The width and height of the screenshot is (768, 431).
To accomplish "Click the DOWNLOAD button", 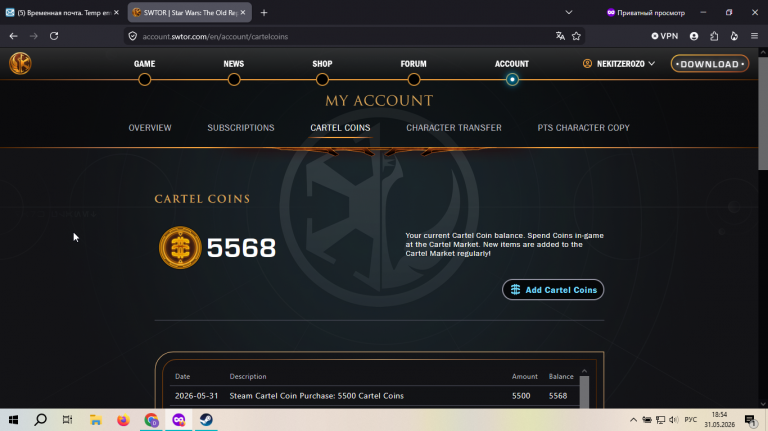I will tap(710, 64).
